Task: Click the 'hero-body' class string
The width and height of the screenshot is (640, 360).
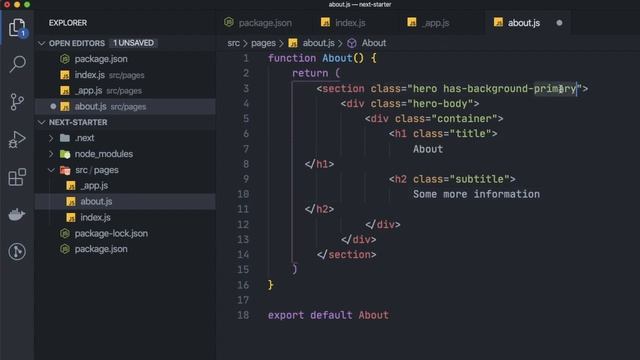Action: (440, 104)
